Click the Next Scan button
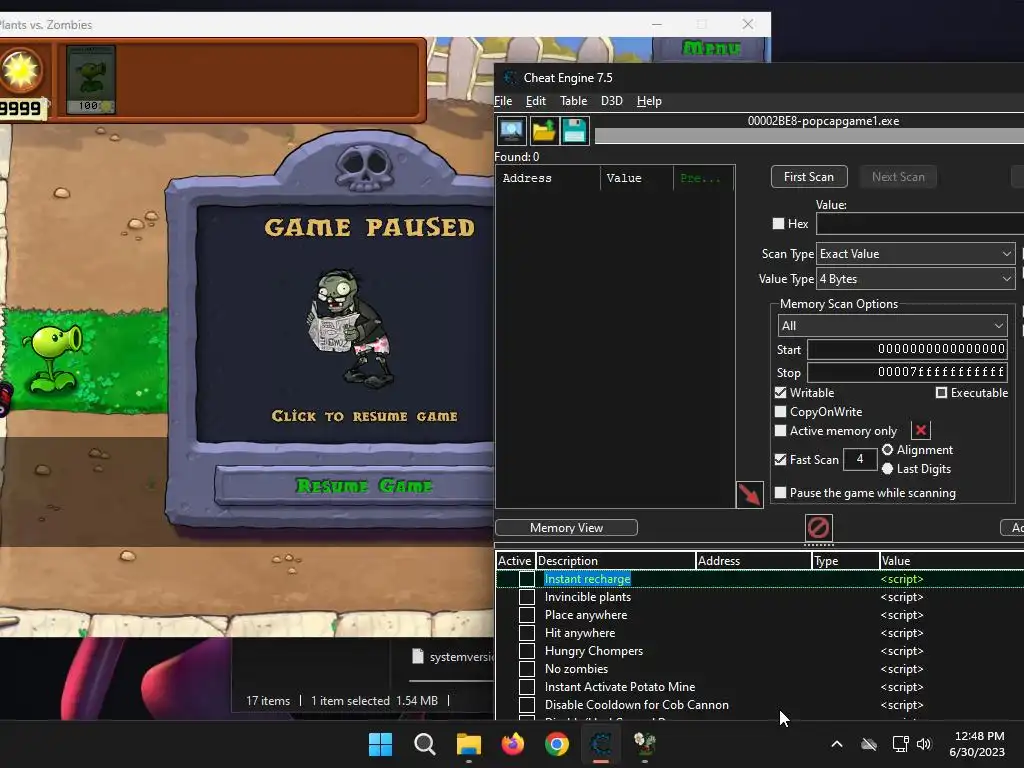The image size is (1024, 768). click(898, 176)
